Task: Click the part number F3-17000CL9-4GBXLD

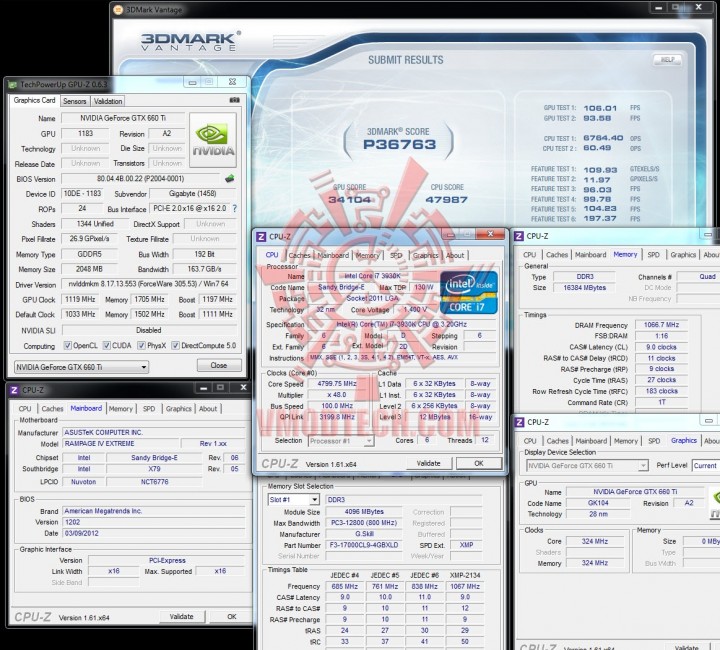Action: point(364,545)
